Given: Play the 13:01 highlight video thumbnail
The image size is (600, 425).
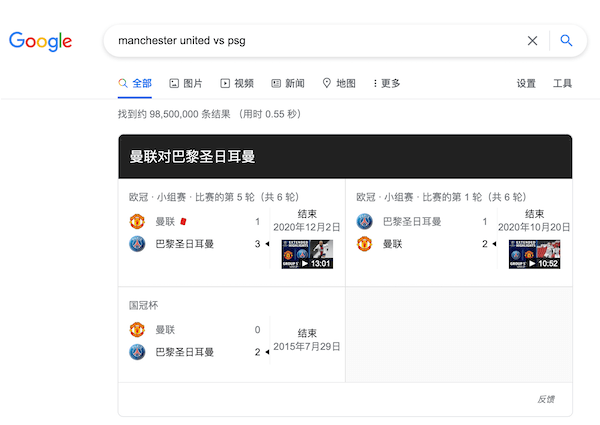Looking at the screenshot, I should (307, 254).
